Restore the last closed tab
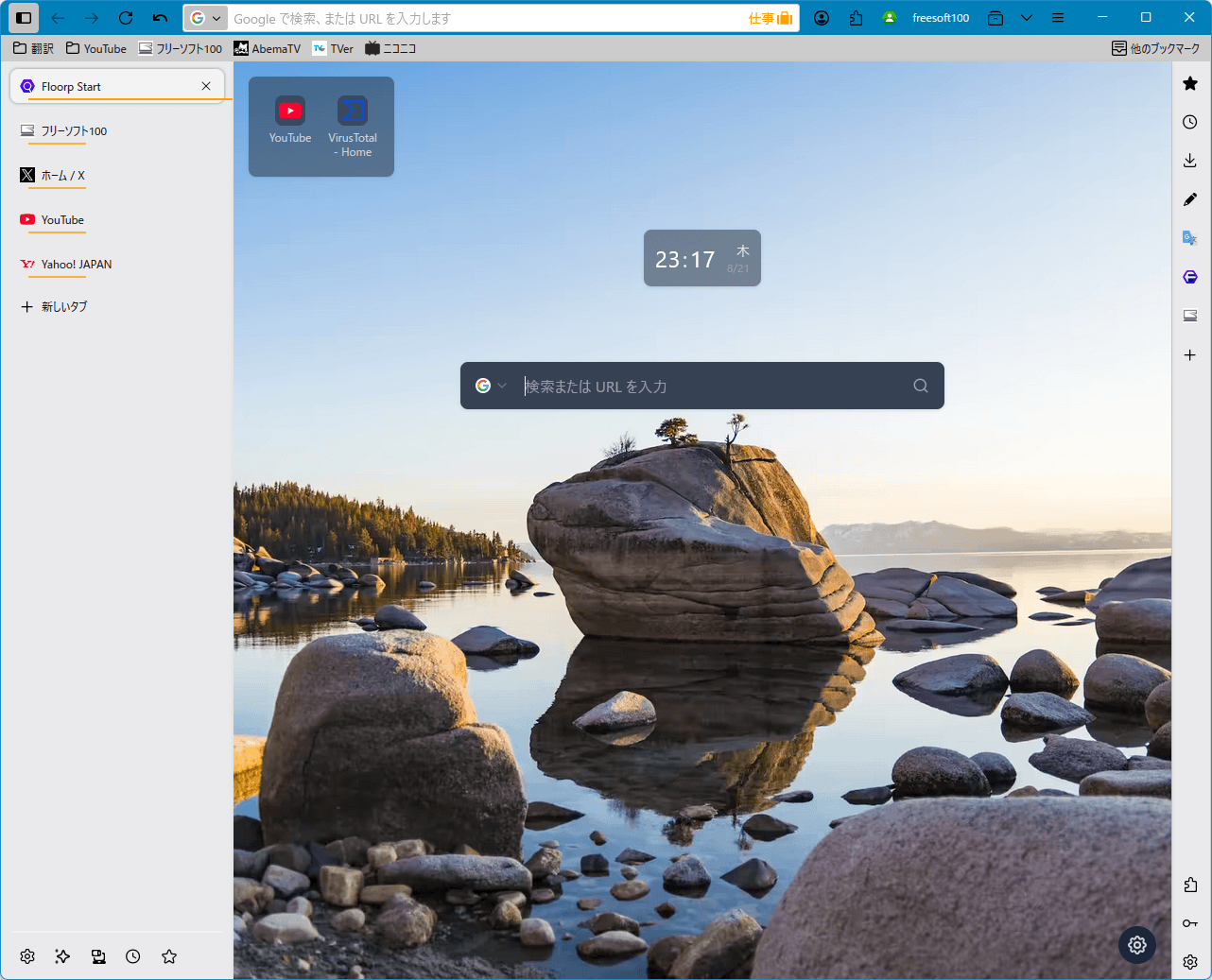 pyautogui.click(x=160, y=18)
